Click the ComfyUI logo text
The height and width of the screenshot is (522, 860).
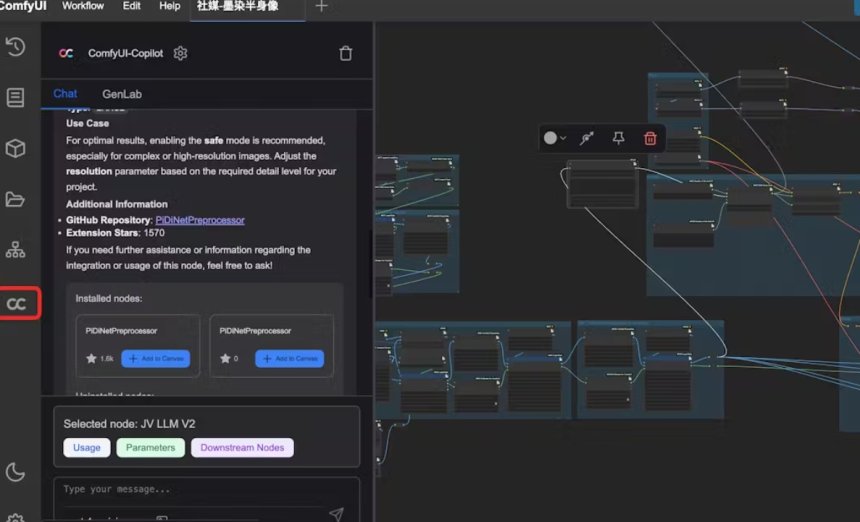click(23, 6)
